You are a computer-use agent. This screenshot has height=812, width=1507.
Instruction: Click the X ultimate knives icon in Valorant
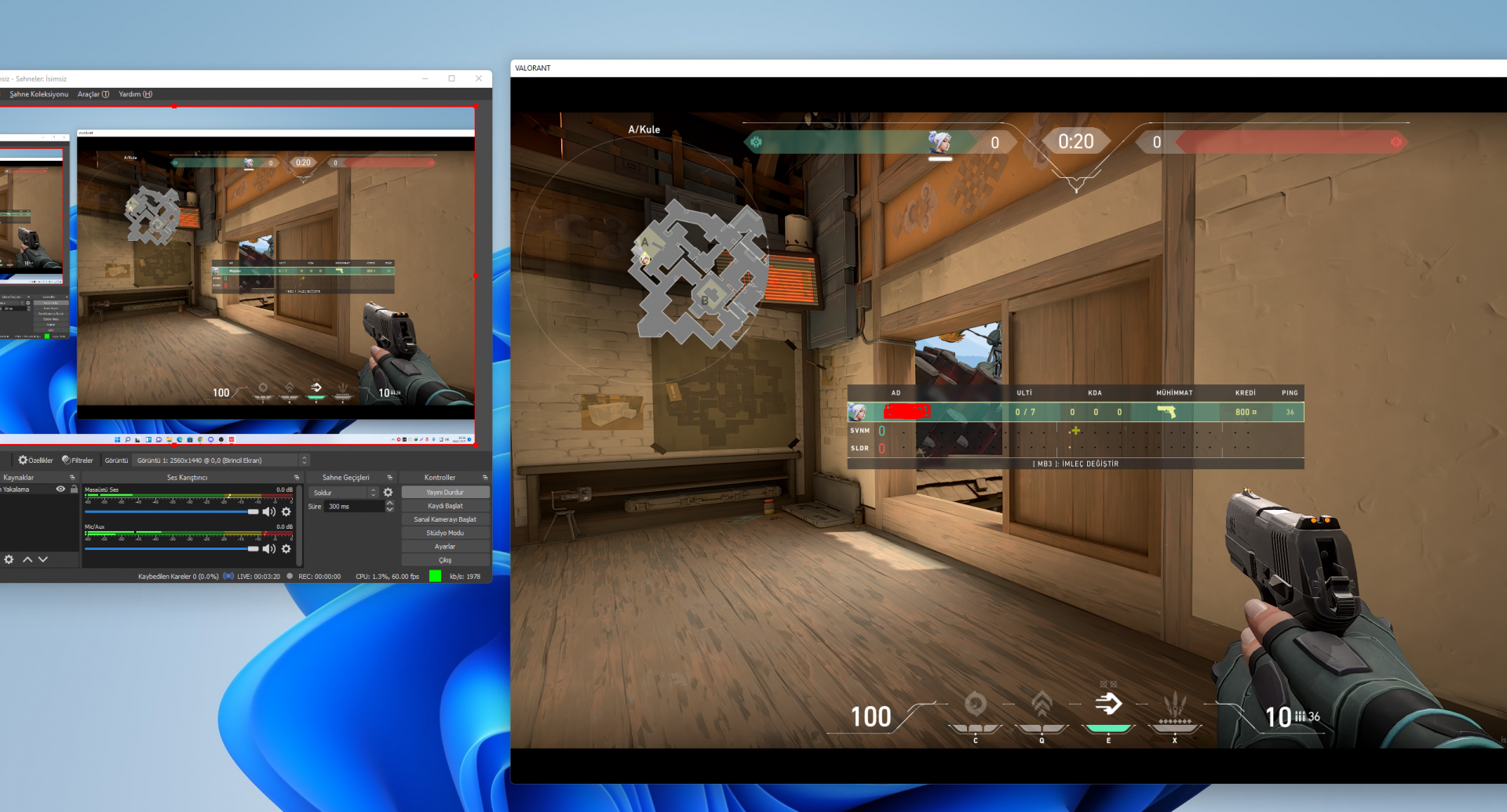(1175, 706)
